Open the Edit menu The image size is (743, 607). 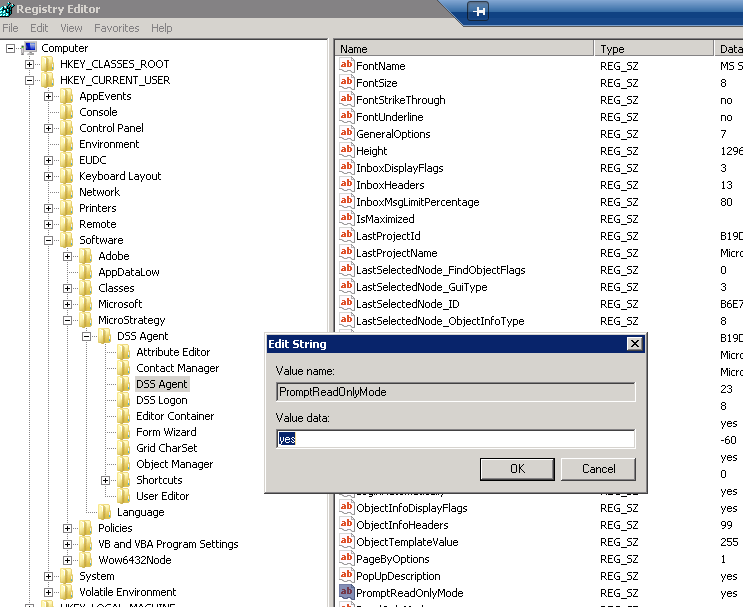[39, 28]
